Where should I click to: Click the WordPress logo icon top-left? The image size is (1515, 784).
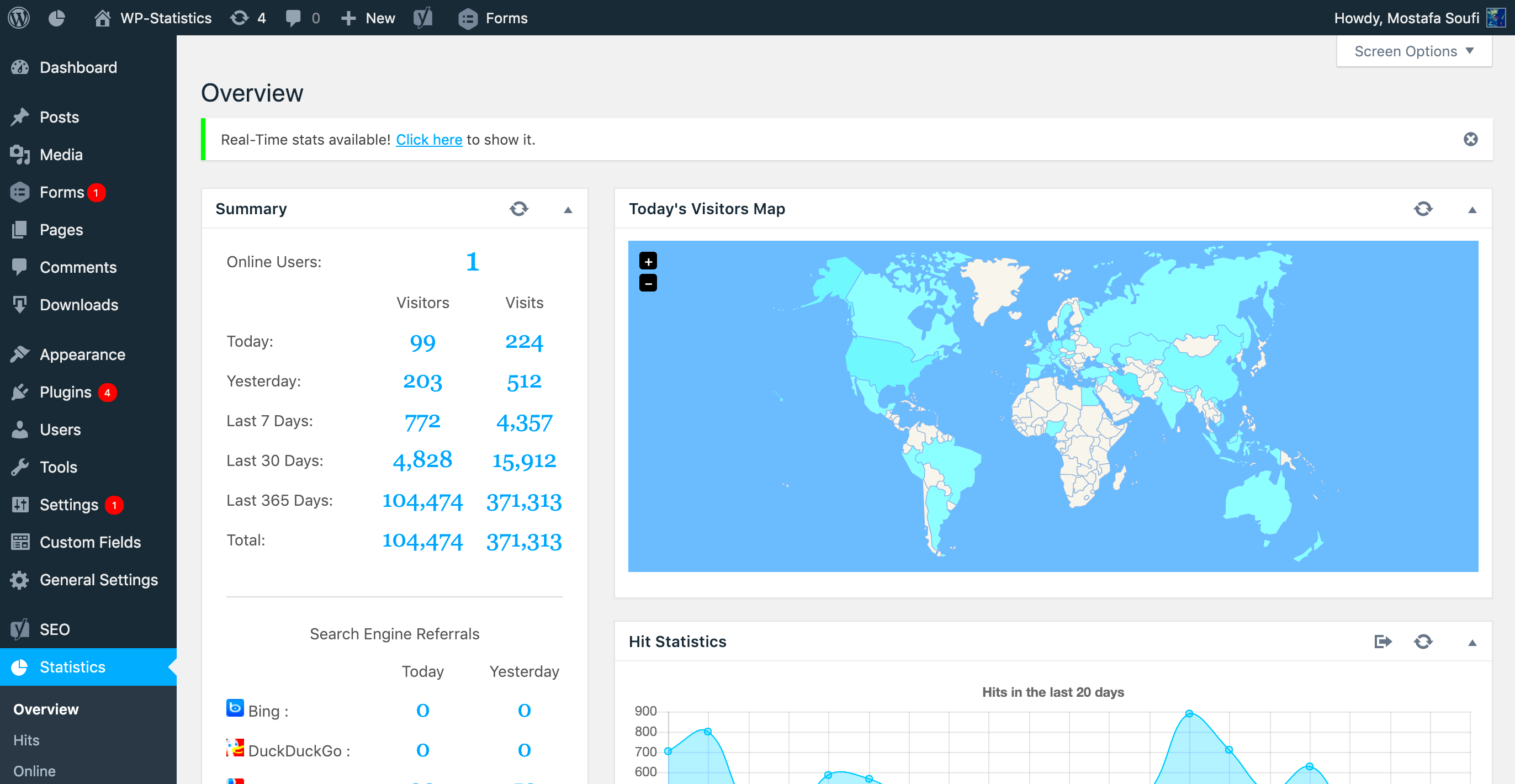[x=19, y=17]
